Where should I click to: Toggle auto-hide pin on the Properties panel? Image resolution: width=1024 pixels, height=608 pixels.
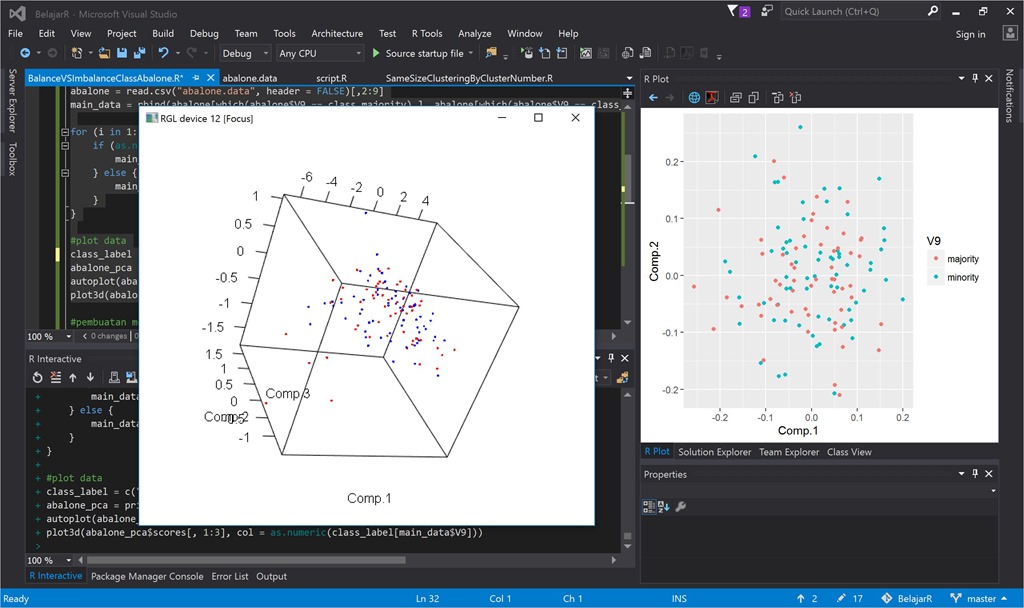(x=976, y=474)
